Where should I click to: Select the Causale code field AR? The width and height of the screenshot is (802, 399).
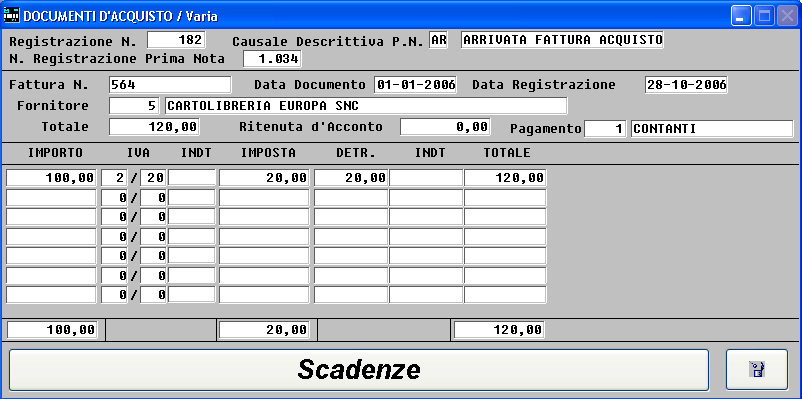(x=438, y=40)
